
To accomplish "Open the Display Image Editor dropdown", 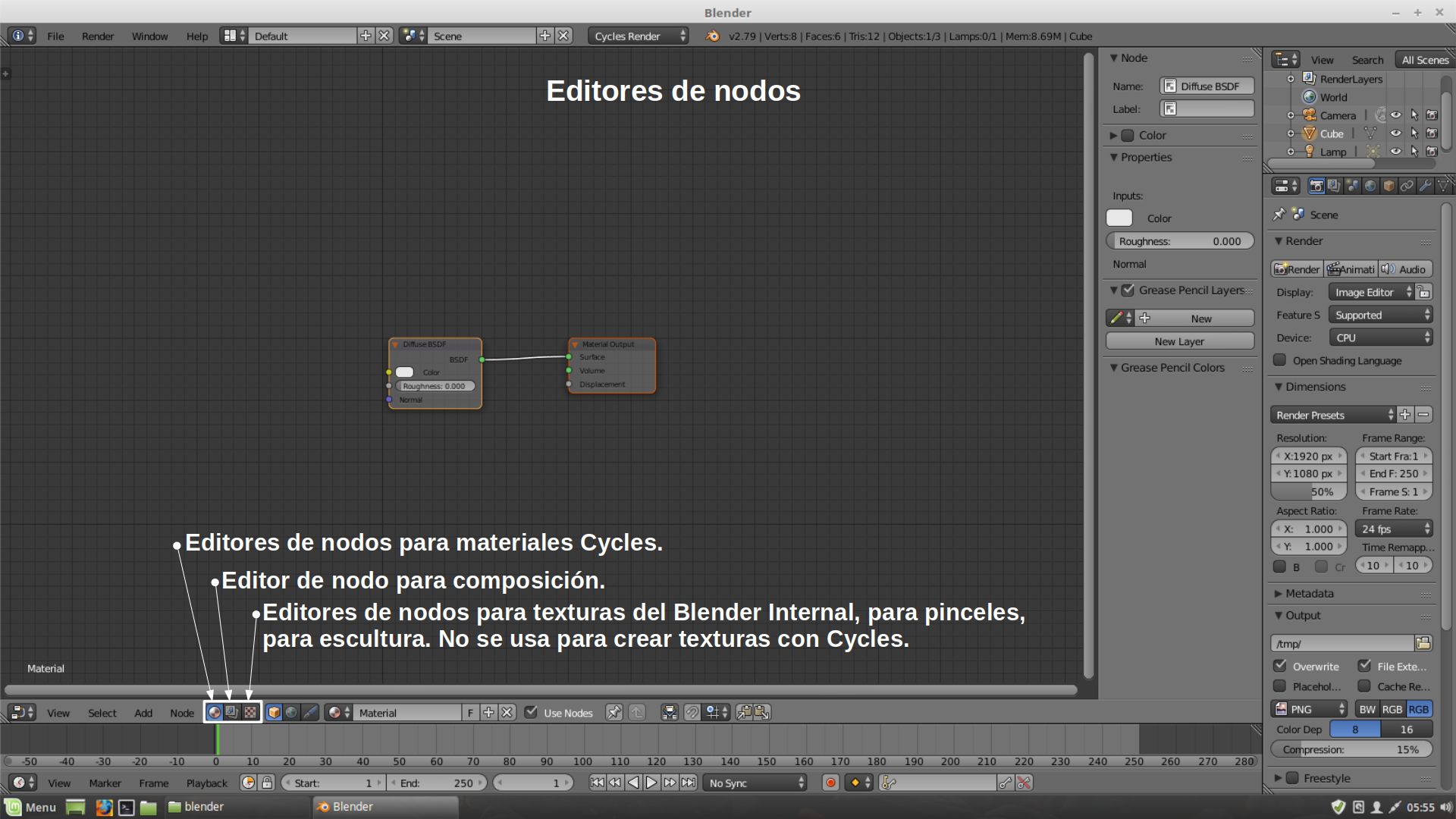I will pos(1372,292).
